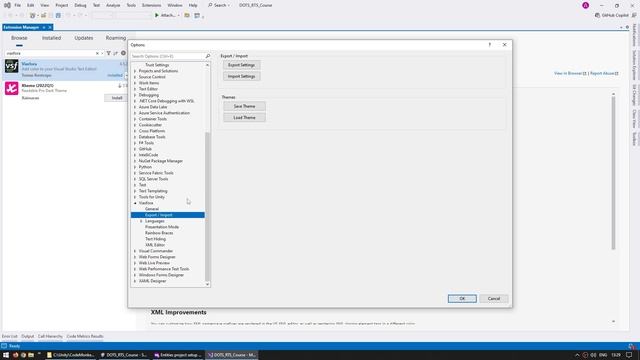Click the green Attach play icon

[x=157, y=15]
